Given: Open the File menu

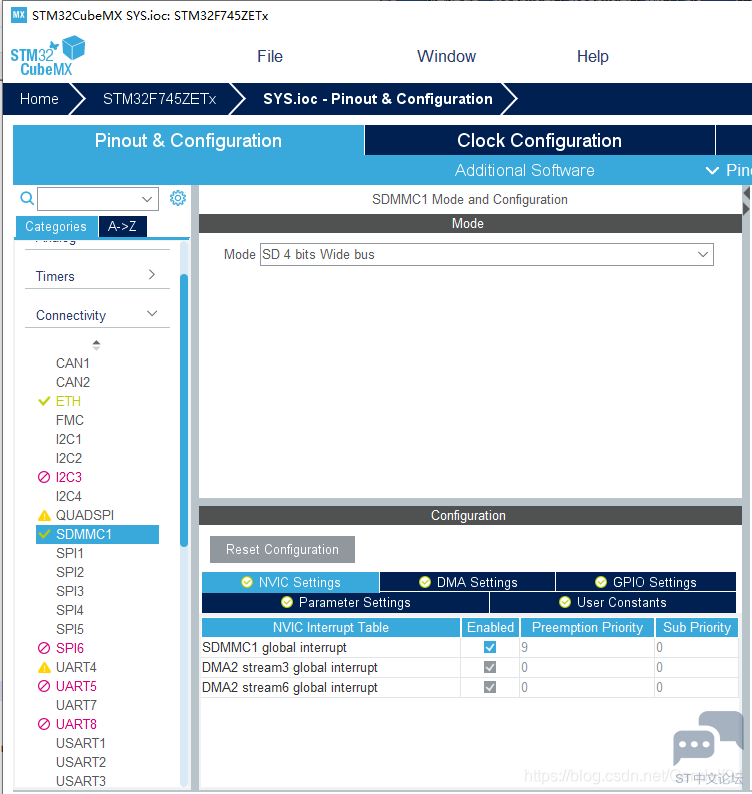Looking at the screenshot, I should point(270,56).
